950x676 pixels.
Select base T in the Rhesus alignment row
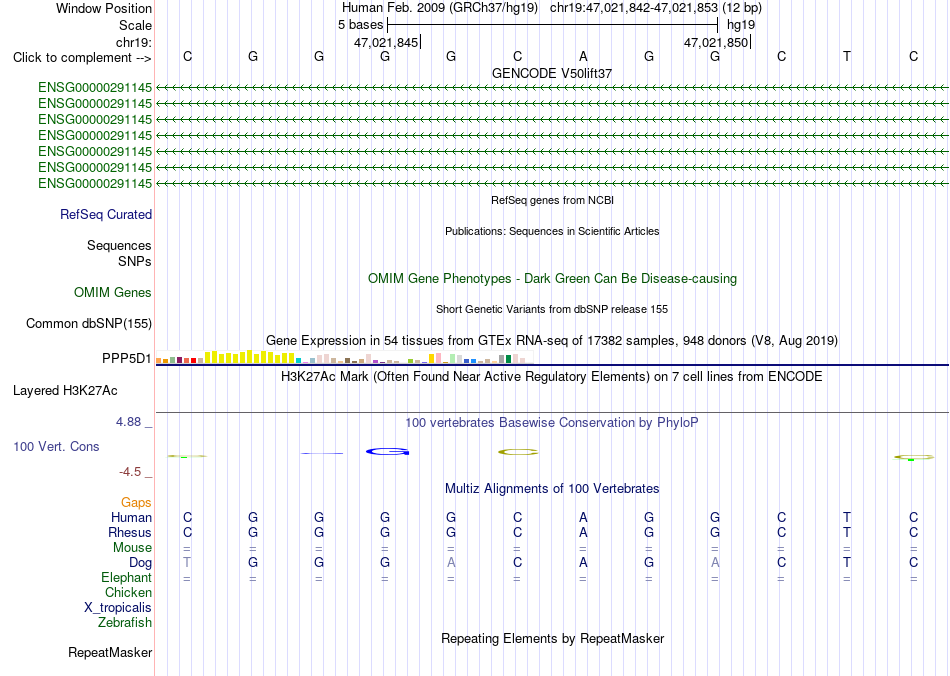846,532
